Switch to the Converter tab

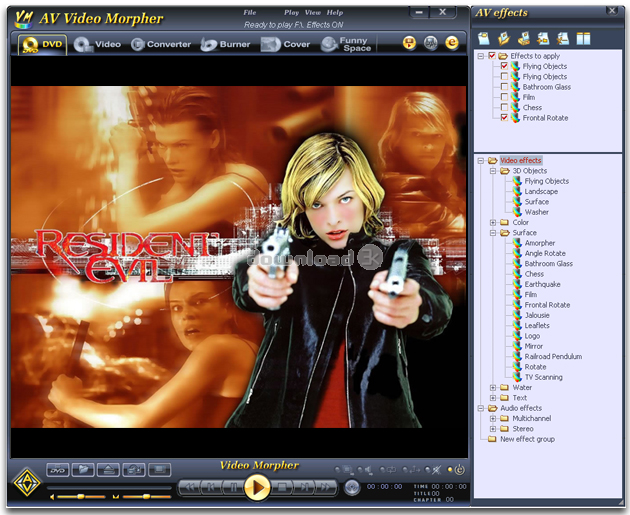[161, 44]
